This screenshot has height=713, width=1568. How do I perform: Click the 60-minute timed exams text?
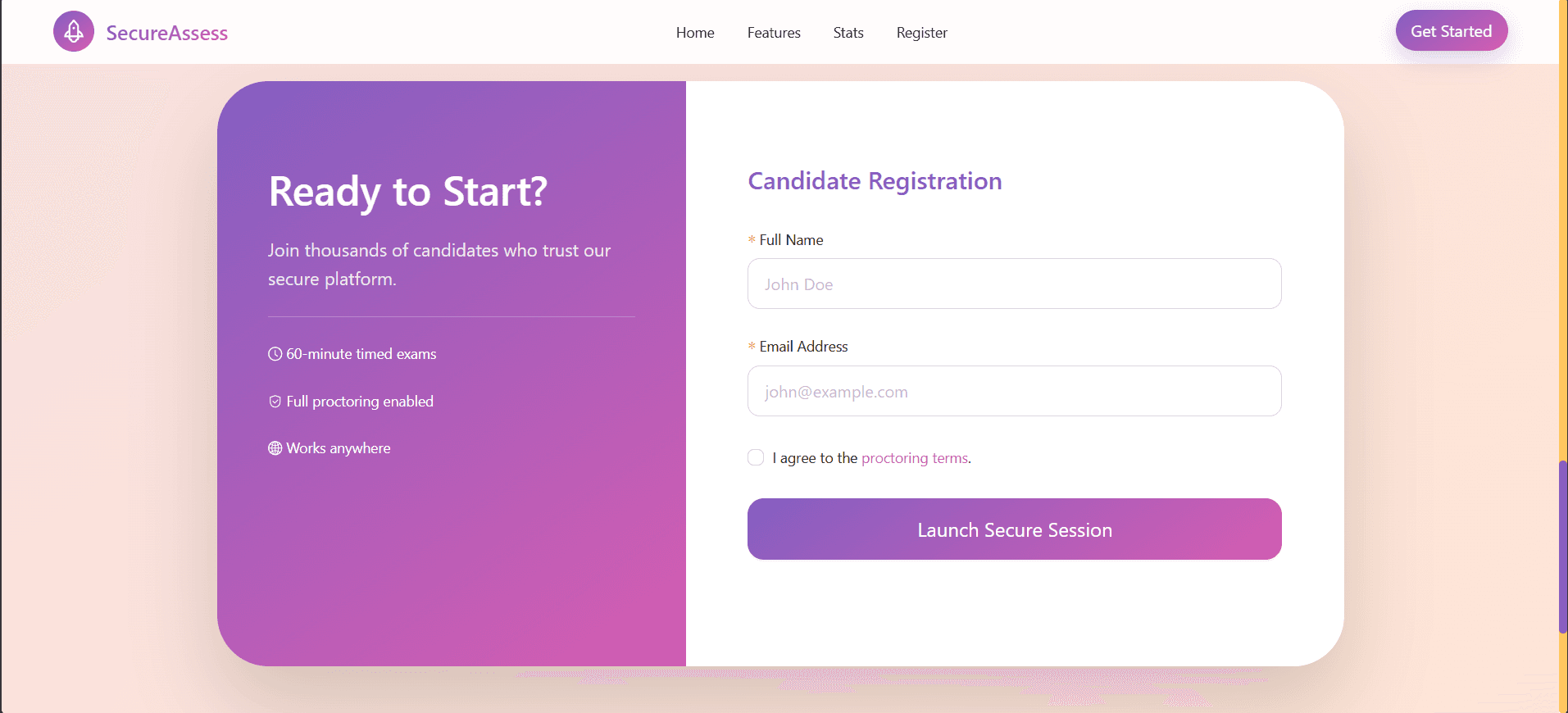pos(361,354)
